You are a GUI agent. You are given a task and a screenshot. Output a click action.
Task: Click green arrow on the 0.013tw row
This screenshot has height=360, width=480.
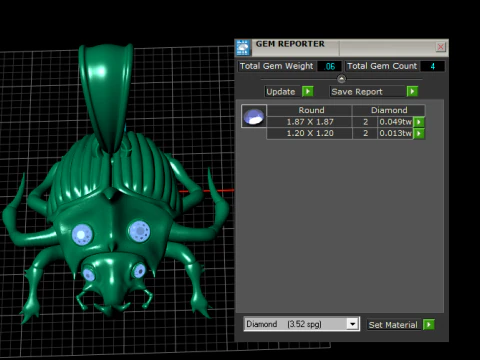pyautogui.click(x=419, y=133)
